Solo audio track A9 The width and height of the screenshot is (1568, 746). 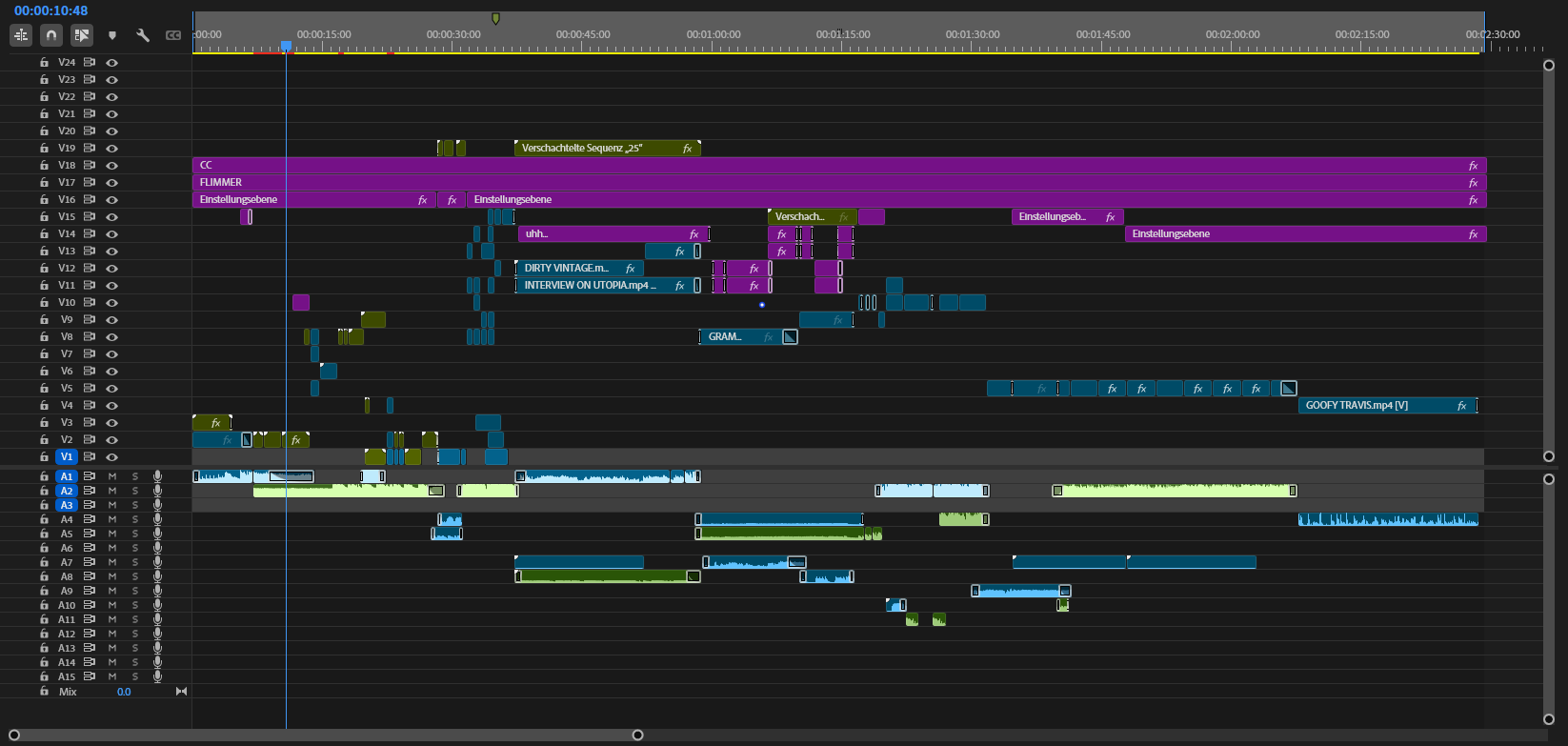click(135, 591)
